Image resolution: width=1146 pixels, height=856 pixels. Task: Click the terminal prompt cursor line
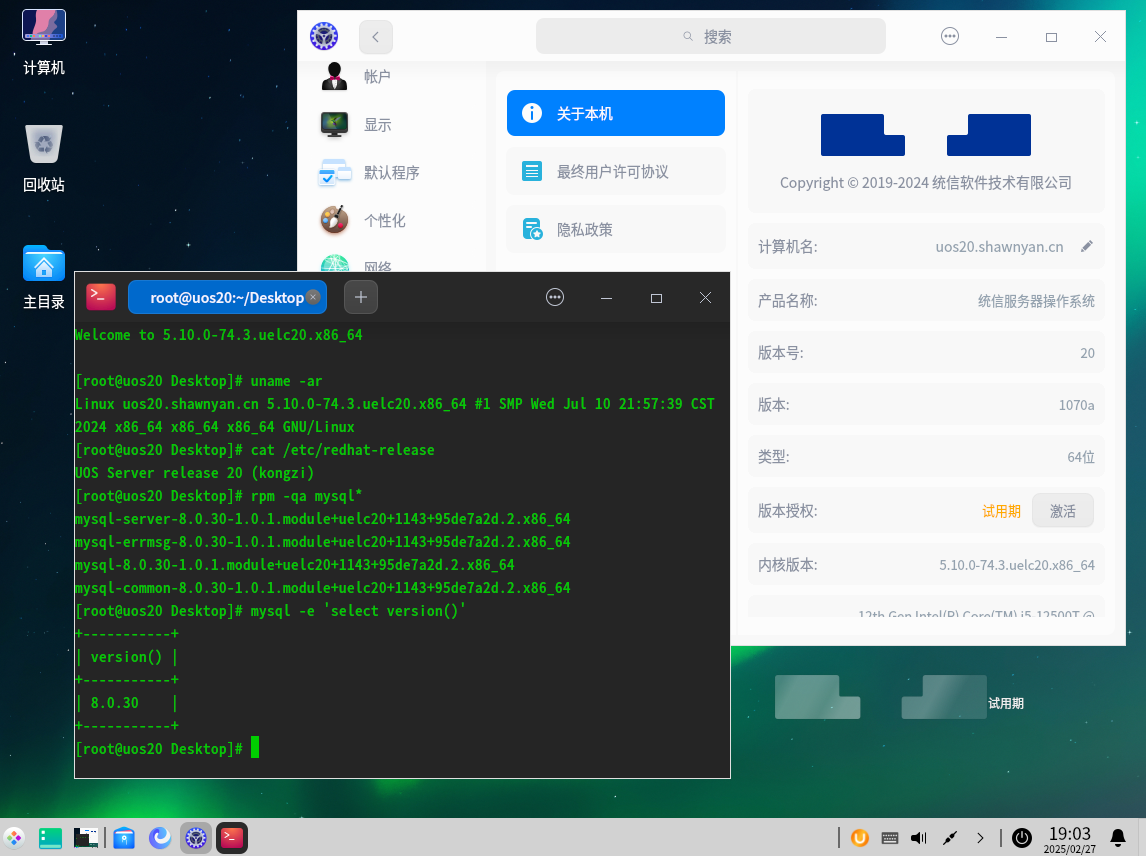tap(167, 749)
